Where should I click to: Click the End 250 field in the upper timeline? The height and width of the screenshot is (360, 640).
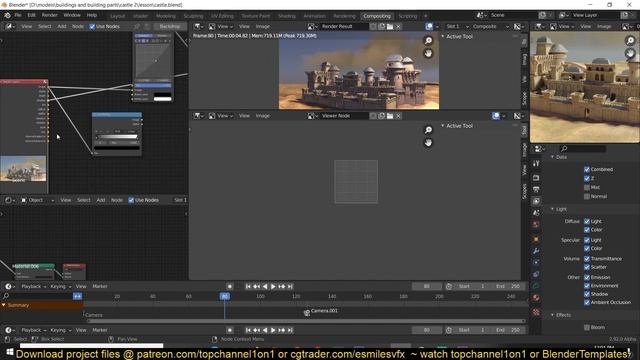click(x=508, y=287)
